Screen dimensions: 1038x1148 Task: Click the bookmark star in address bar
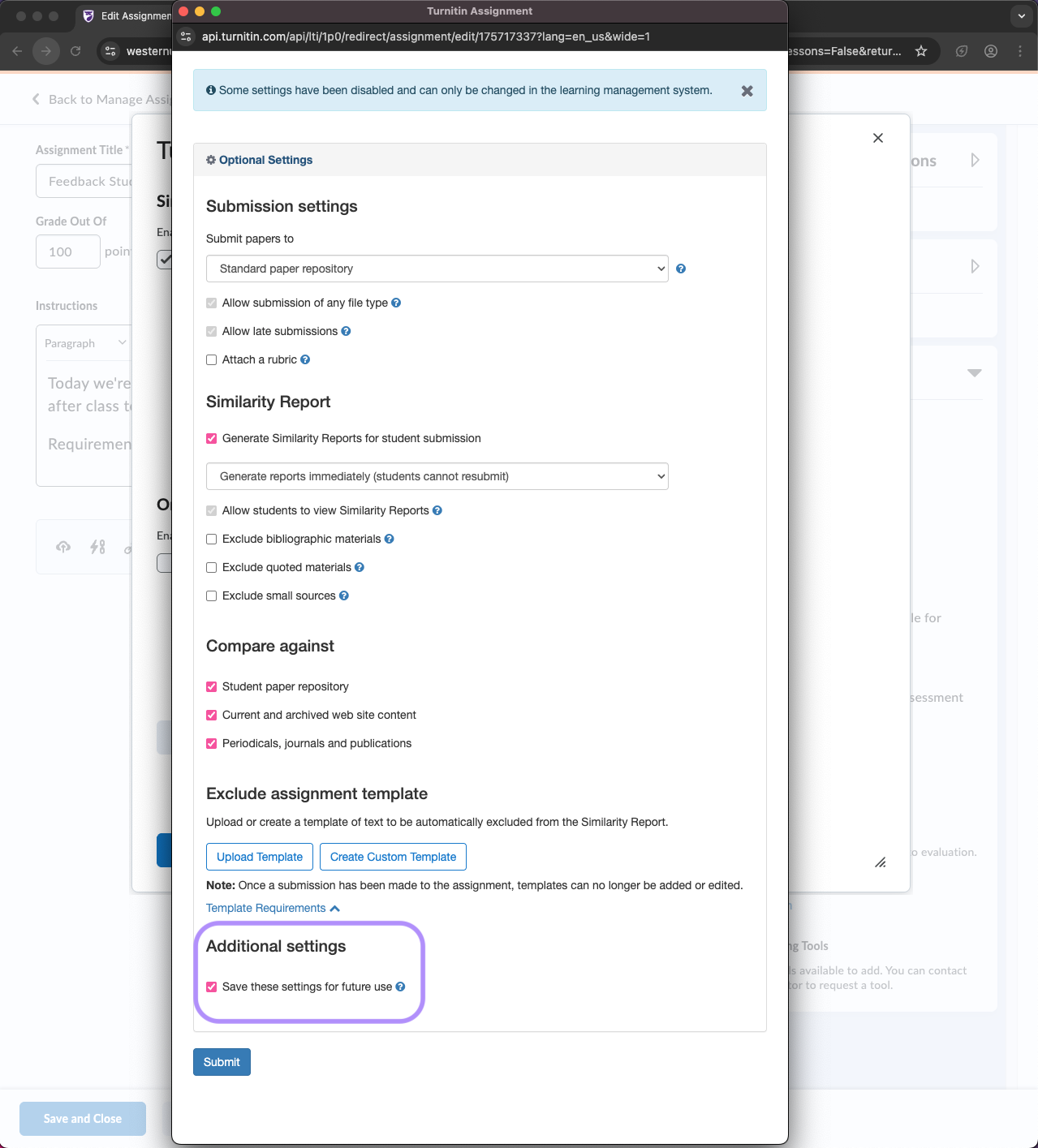921,51
